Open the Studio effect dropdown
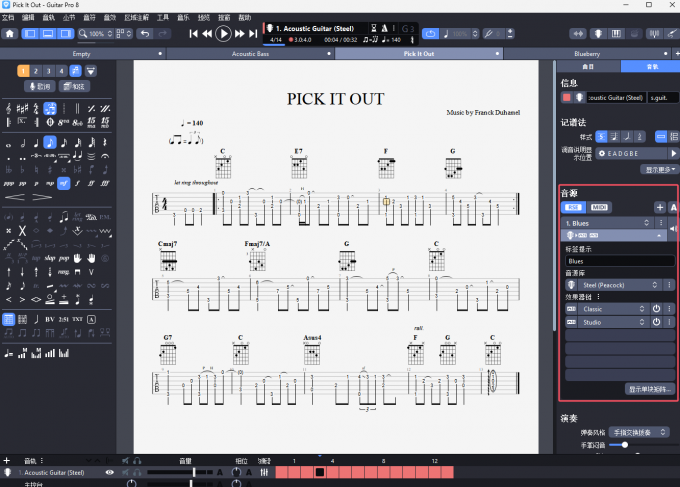The height and width of the screenshot is (487, 680). [614, 322]
